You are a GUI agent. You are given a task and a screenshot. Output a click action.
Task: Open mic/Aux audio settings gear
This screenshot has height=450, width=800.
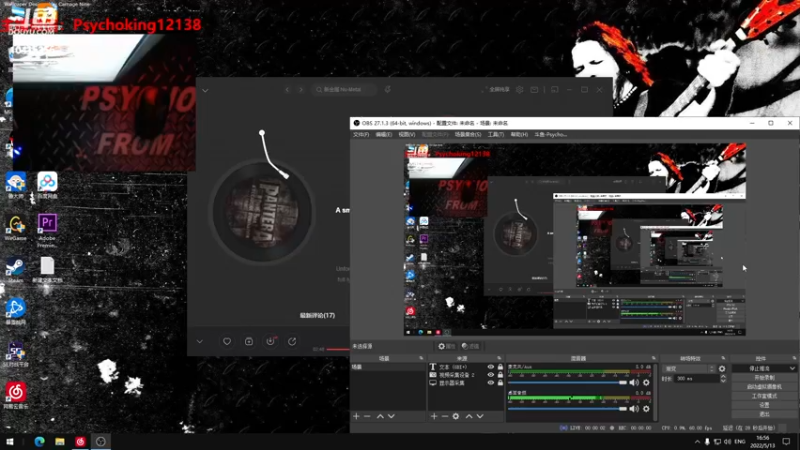tap(646, 382)
